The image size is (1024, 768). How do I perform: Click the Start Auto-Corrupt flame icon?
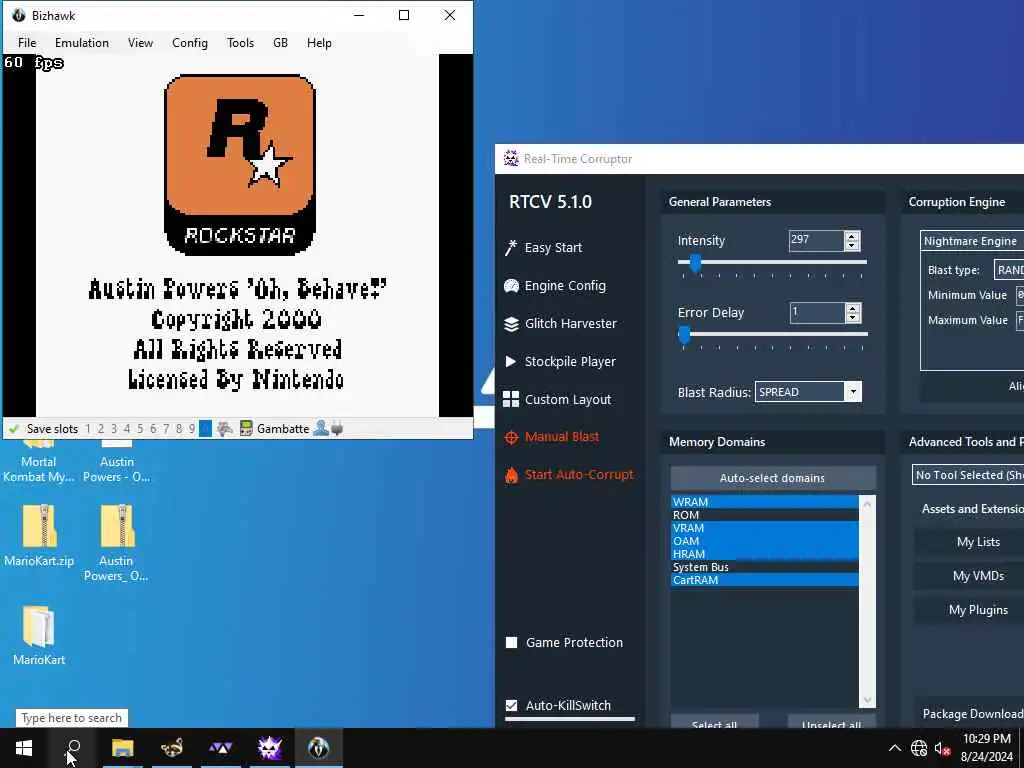pos(511,475)
